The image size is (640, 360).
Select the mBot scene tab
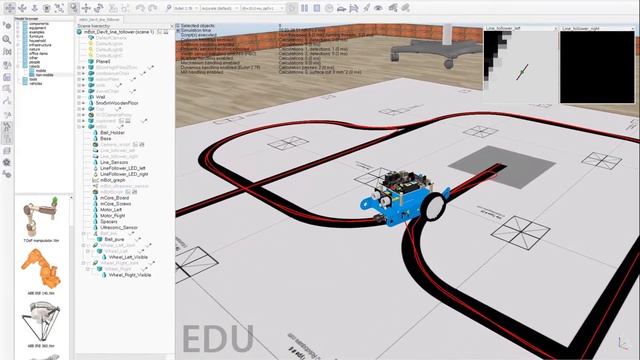coord(100,20)
